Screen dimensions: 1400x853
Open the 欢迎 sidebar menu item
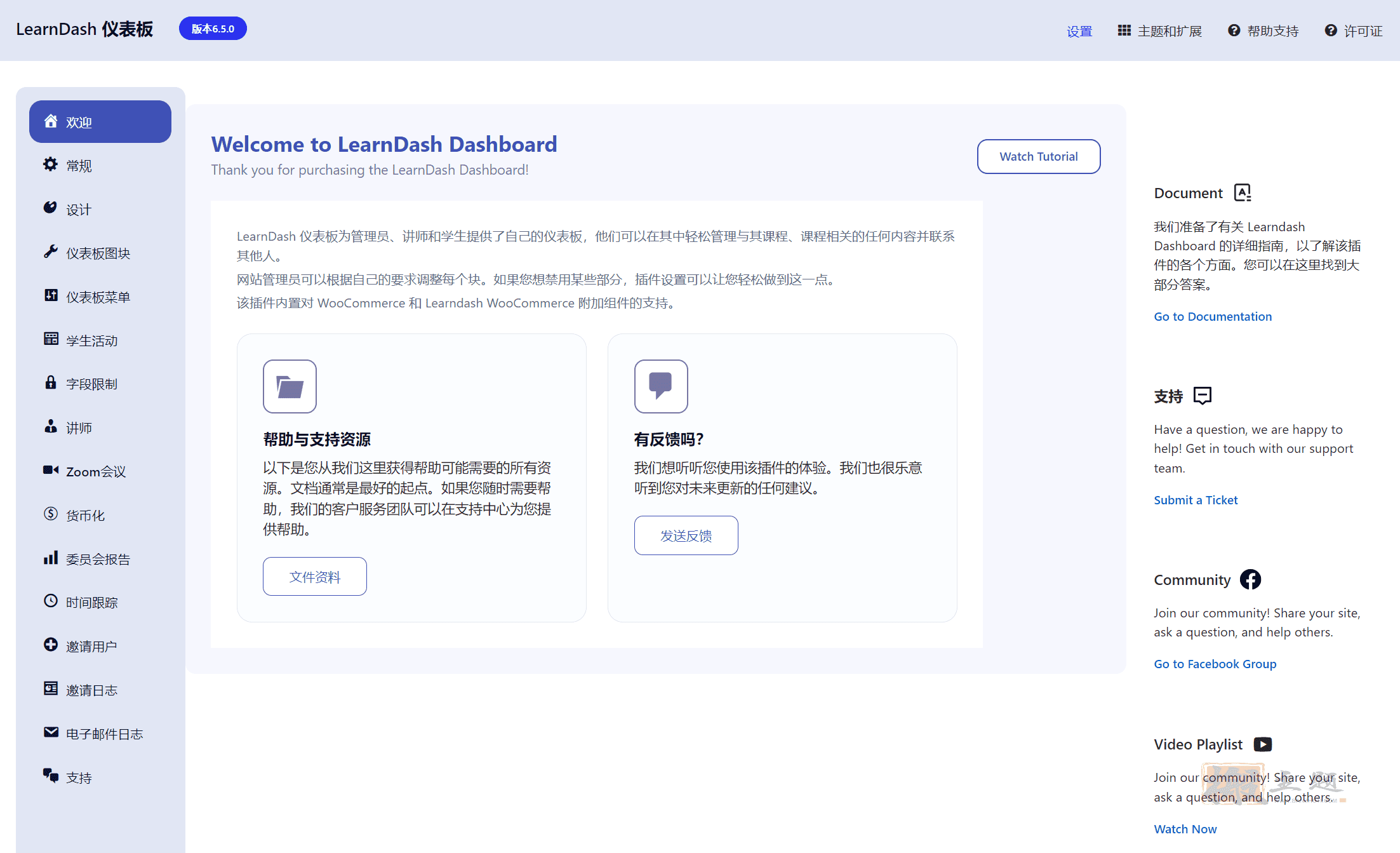pos(100,121)
